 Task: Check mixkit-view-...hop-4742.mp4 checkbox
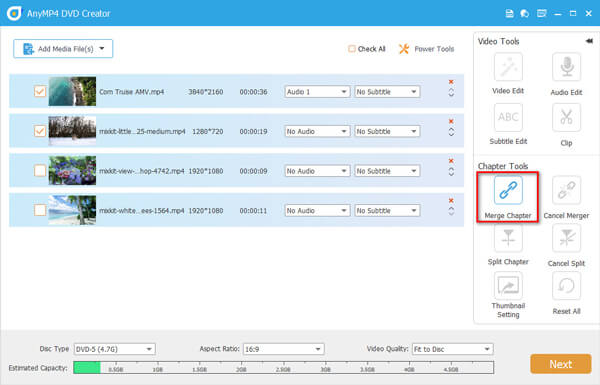40,170
